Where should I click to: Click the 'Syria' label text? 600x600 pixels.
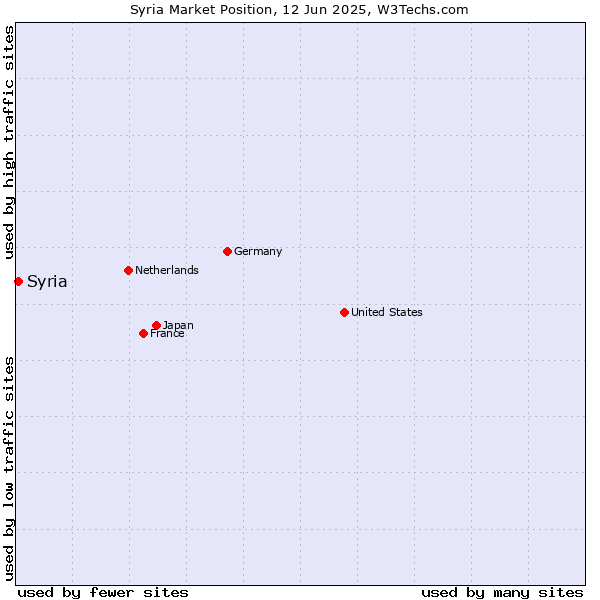click(x=47, y=282)
